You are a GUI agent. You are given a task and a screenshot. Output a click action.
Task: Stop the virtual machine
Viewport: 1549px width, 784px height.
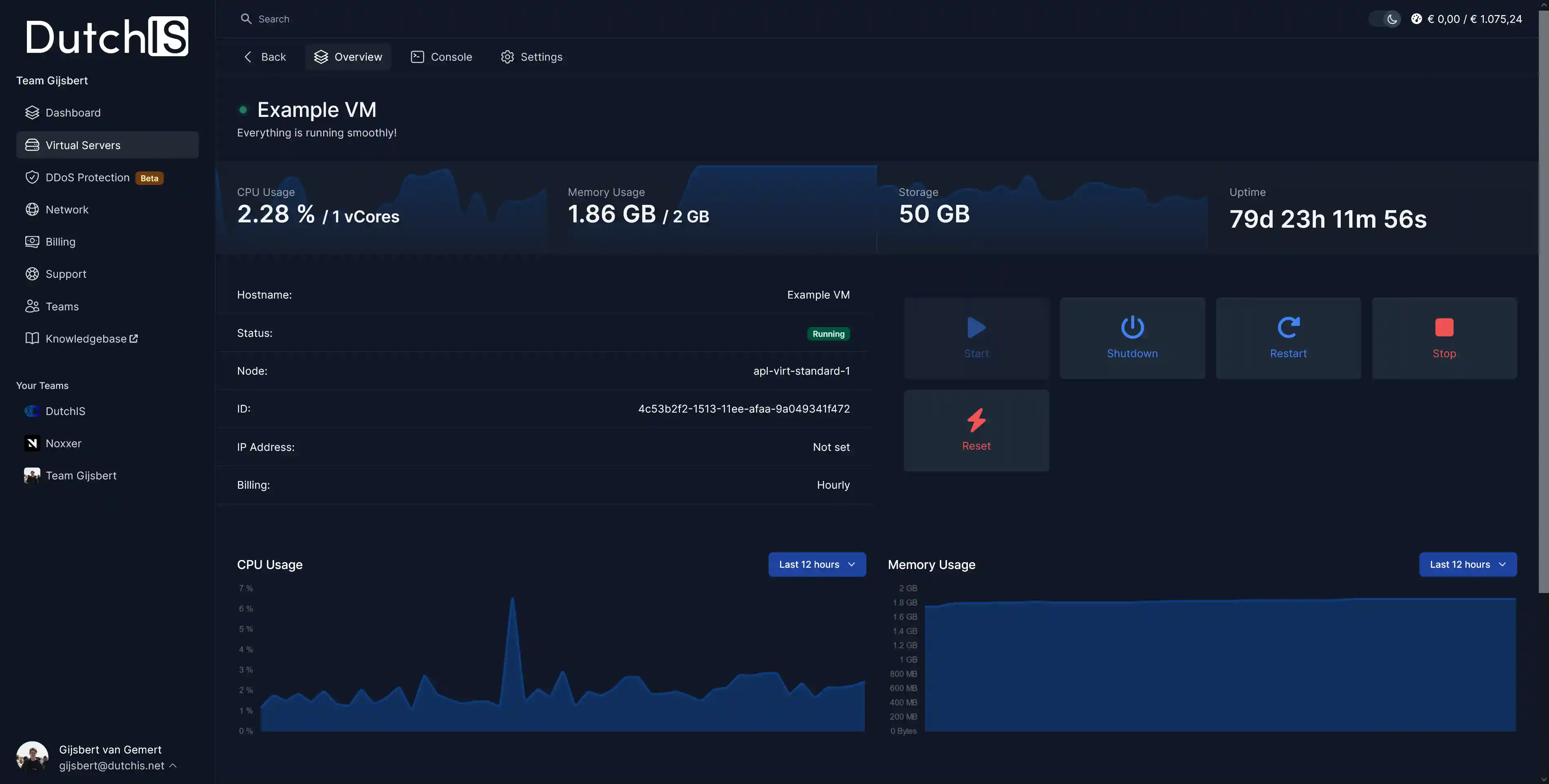pyautogui.click(x=1444, y=338)
